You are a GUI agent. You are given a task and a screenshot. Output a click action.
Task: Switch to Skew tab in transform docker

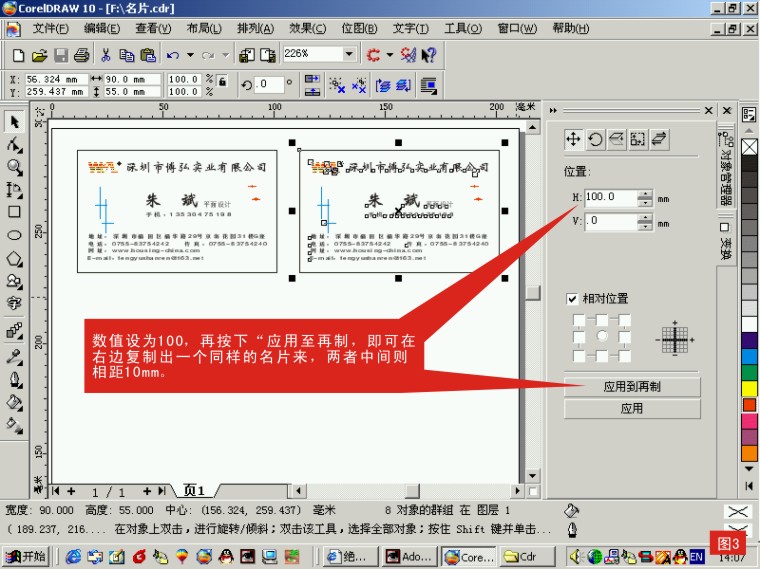tap(659, 140)
